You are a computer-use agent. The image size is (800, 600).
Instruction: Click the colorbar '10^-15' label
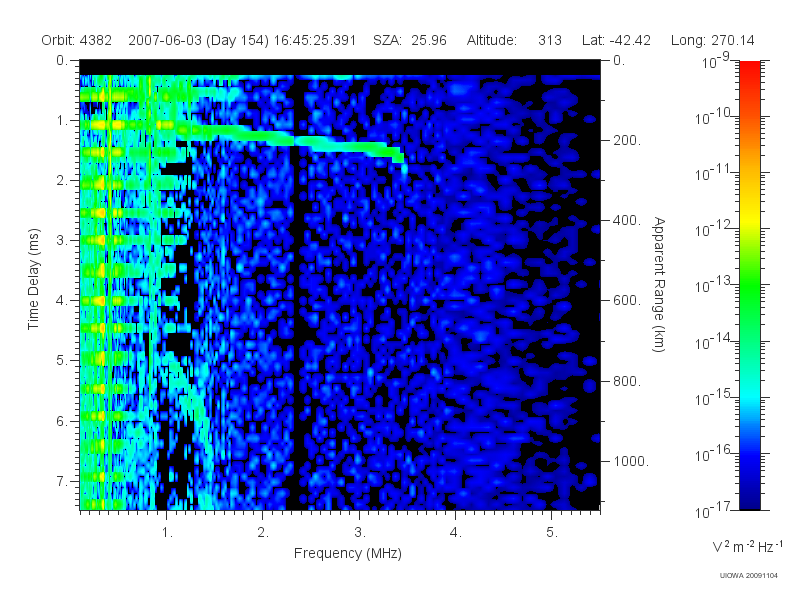click(x=713, y=396)
